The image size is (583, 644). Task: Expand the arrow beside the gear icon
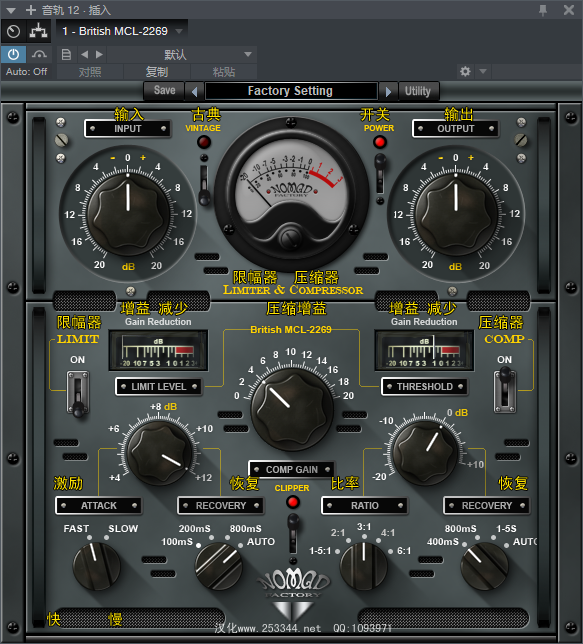483,71
